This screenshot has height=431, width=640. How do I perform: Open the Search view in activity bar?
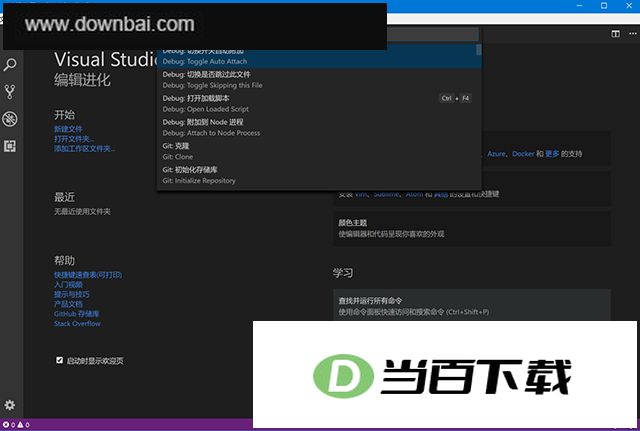pos(10,64)
